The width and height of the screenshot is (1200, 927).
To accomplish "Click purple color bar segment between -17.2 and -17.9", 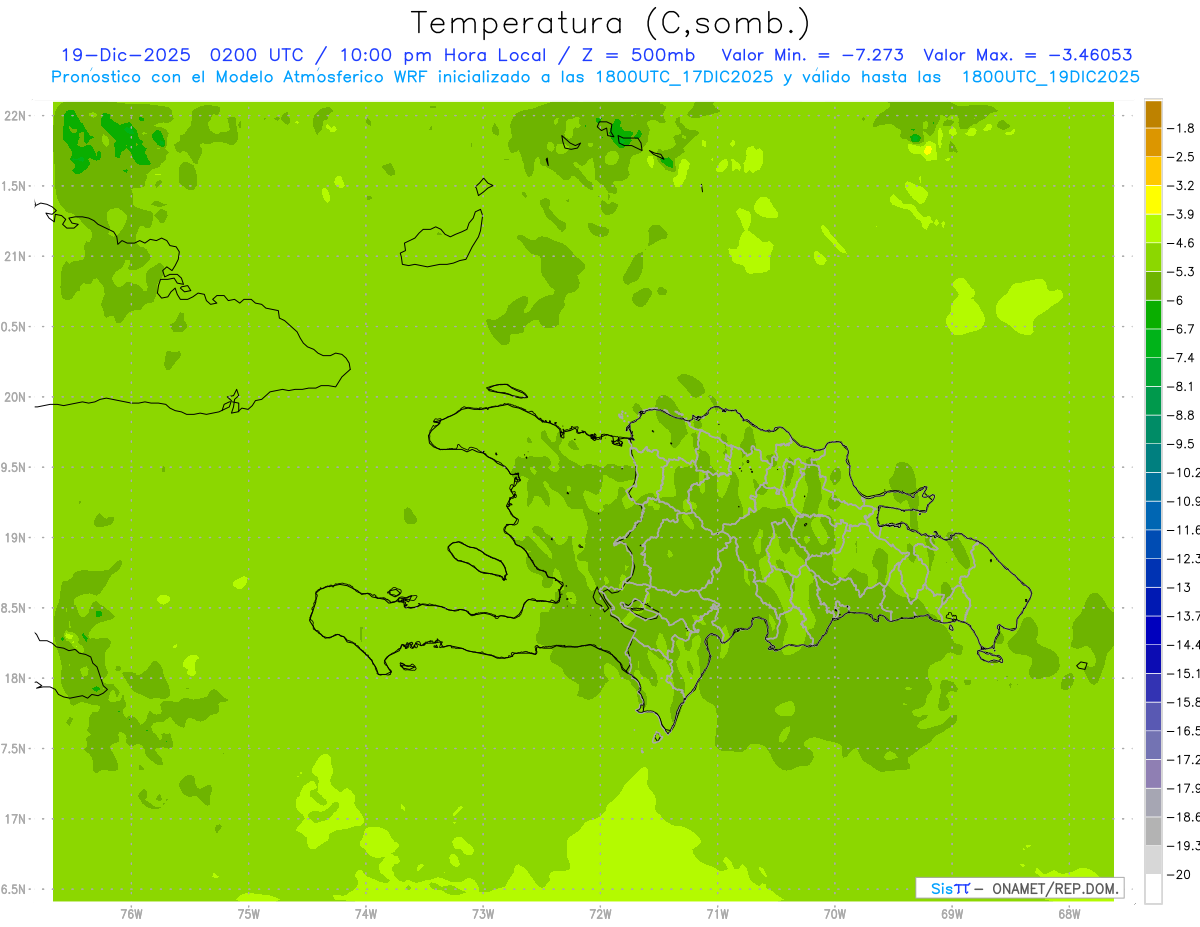I will [1153, 774].
